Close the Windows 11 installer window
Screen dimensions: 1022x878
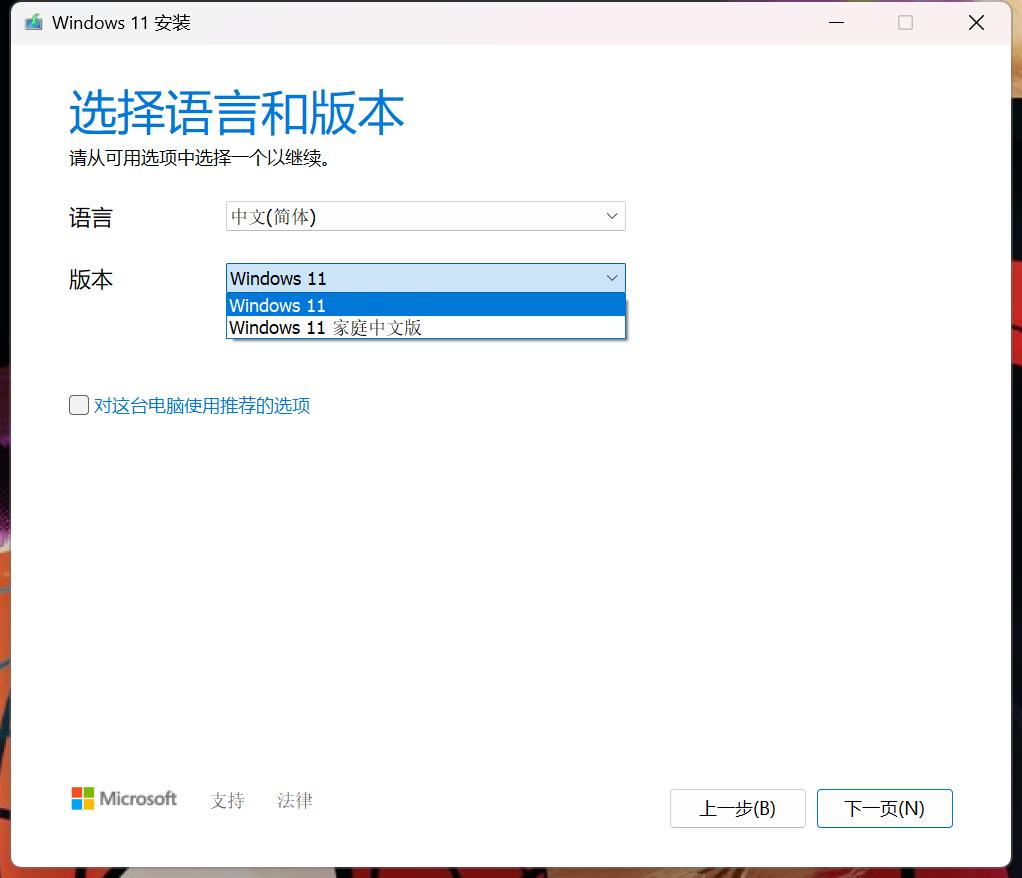tap(976, 21)
